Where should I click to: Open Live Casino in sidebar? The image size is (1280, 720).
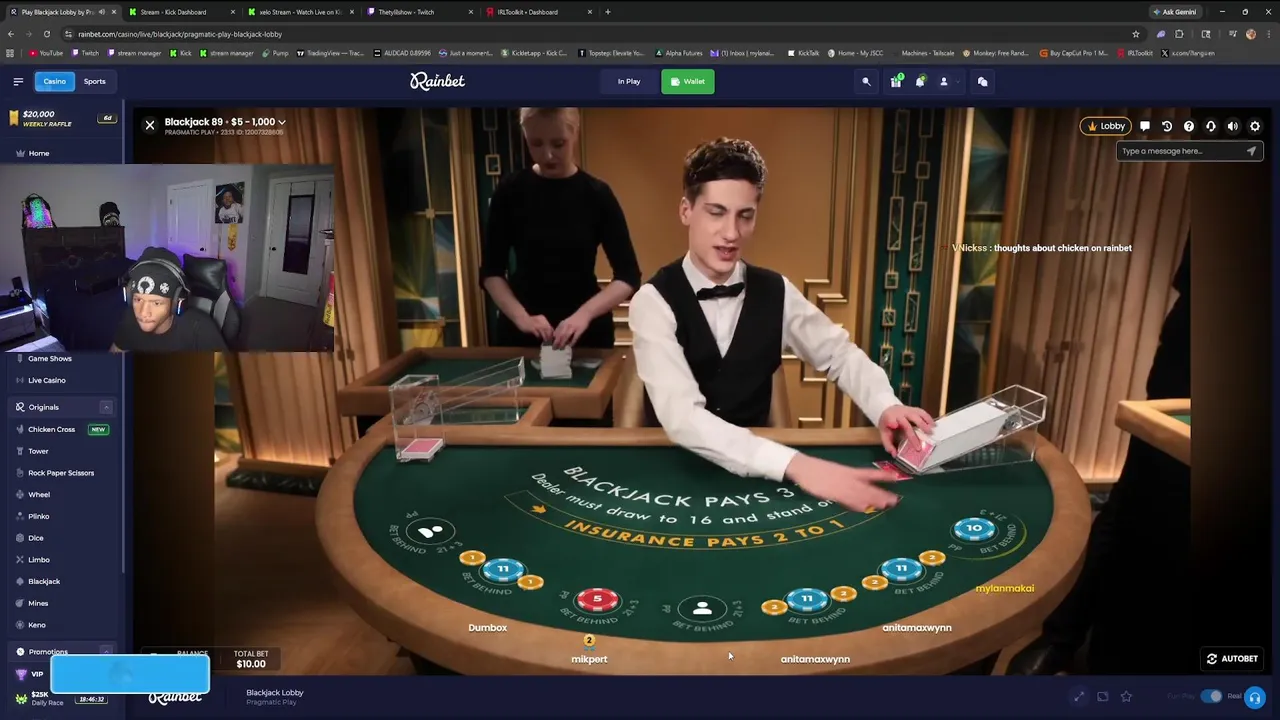click(x=46, y=380)
